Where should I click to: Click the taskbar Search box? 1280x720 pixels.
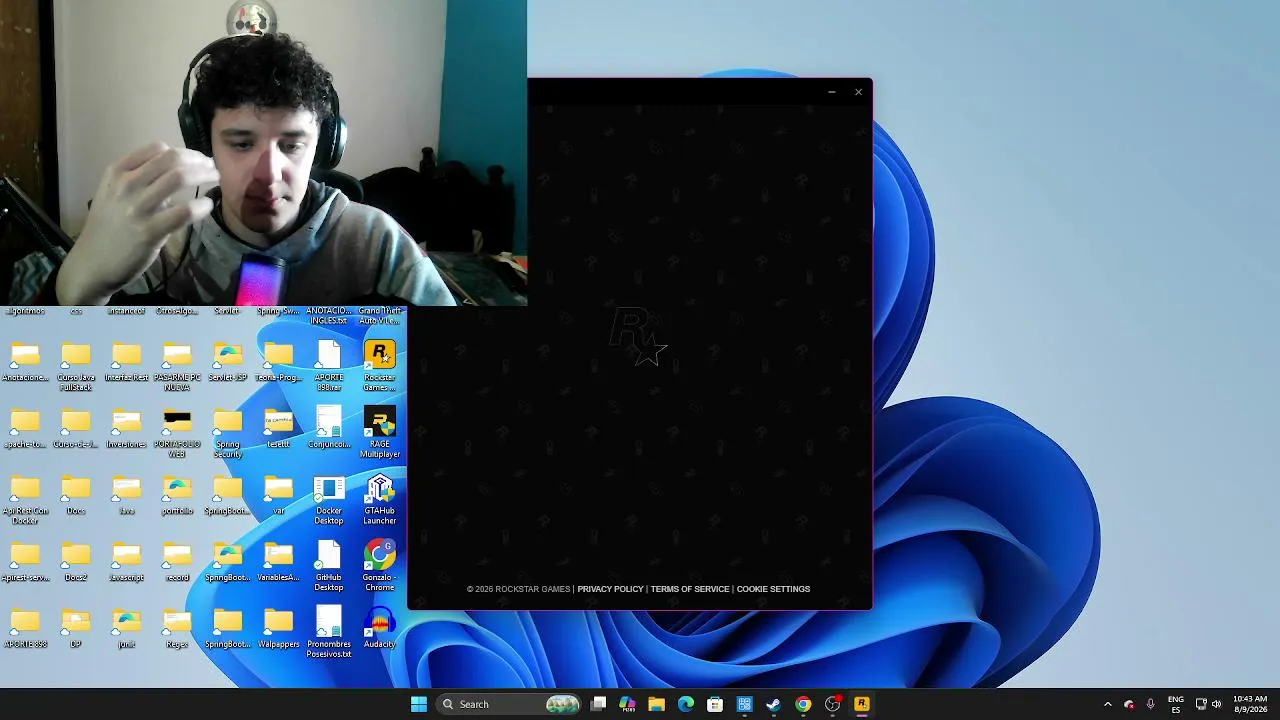510,704
